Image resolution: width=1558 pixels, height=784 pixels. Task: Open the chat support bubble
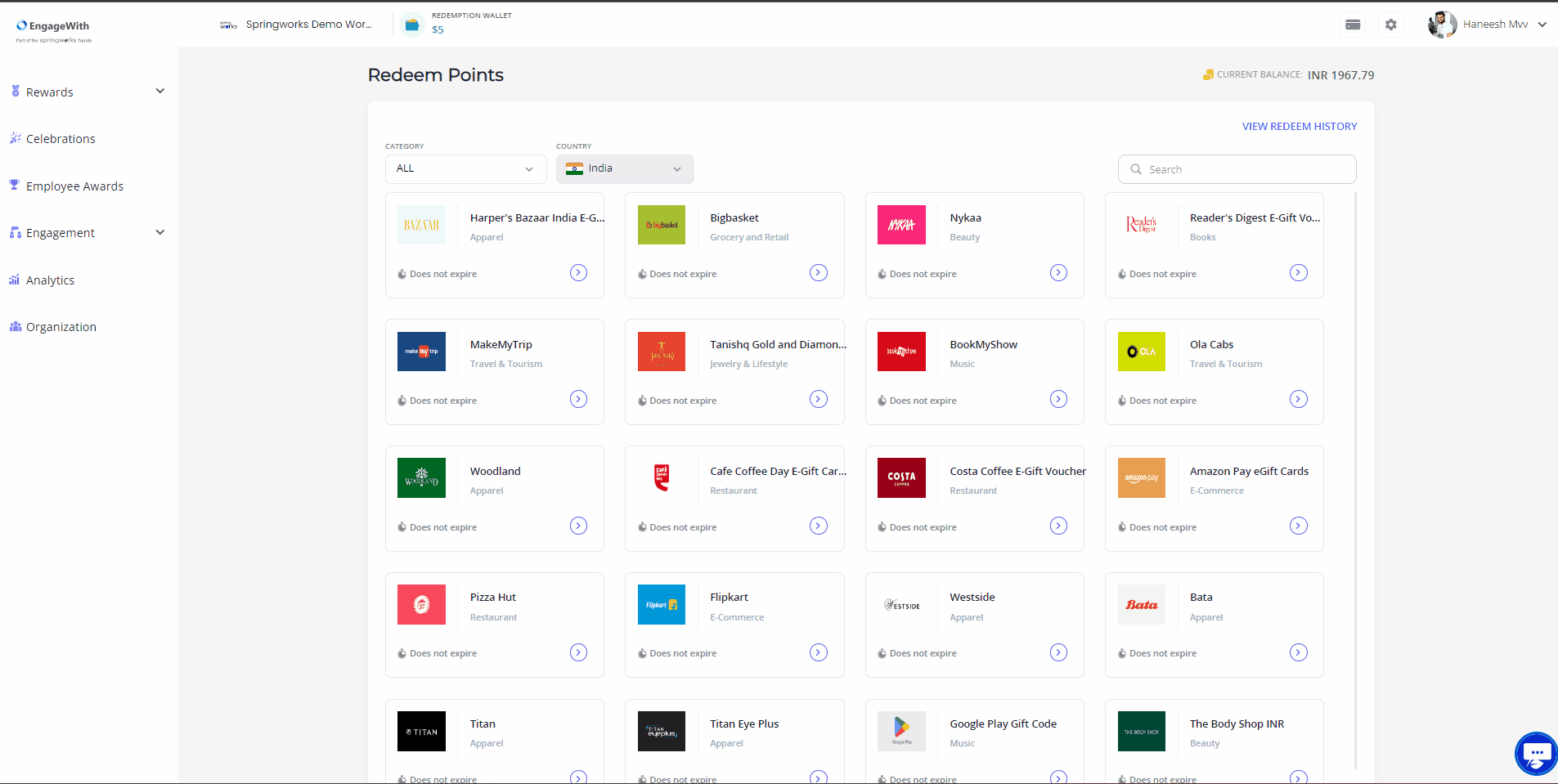tap(1536, 753)
